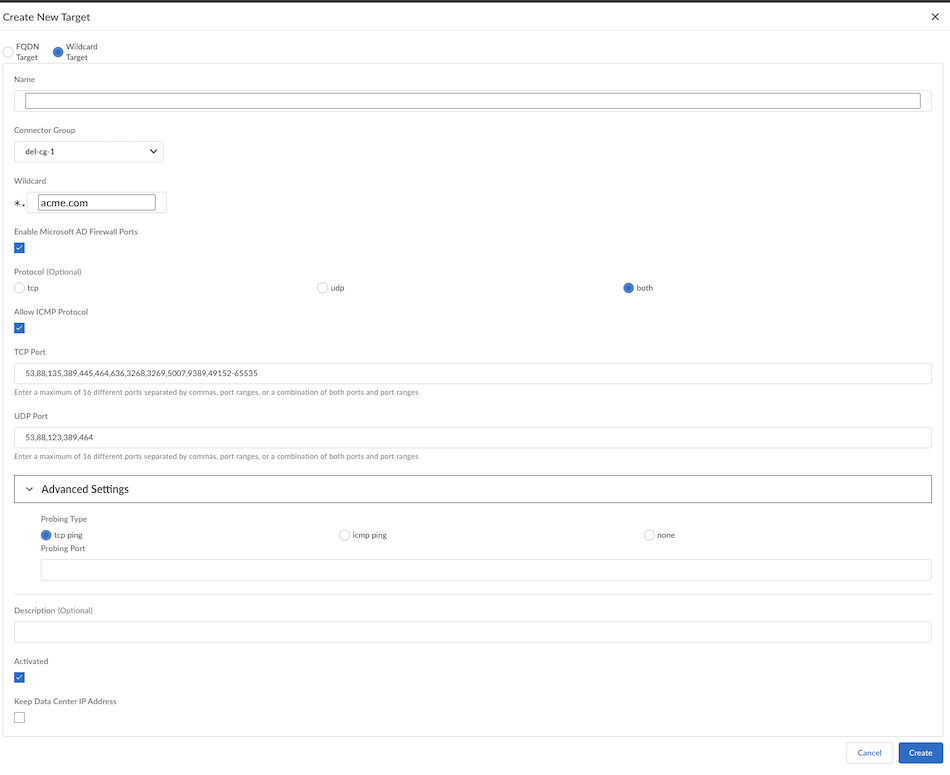Screen dimensions: 950x775
Task: Click the UDP Port input field
Action: 473,437
